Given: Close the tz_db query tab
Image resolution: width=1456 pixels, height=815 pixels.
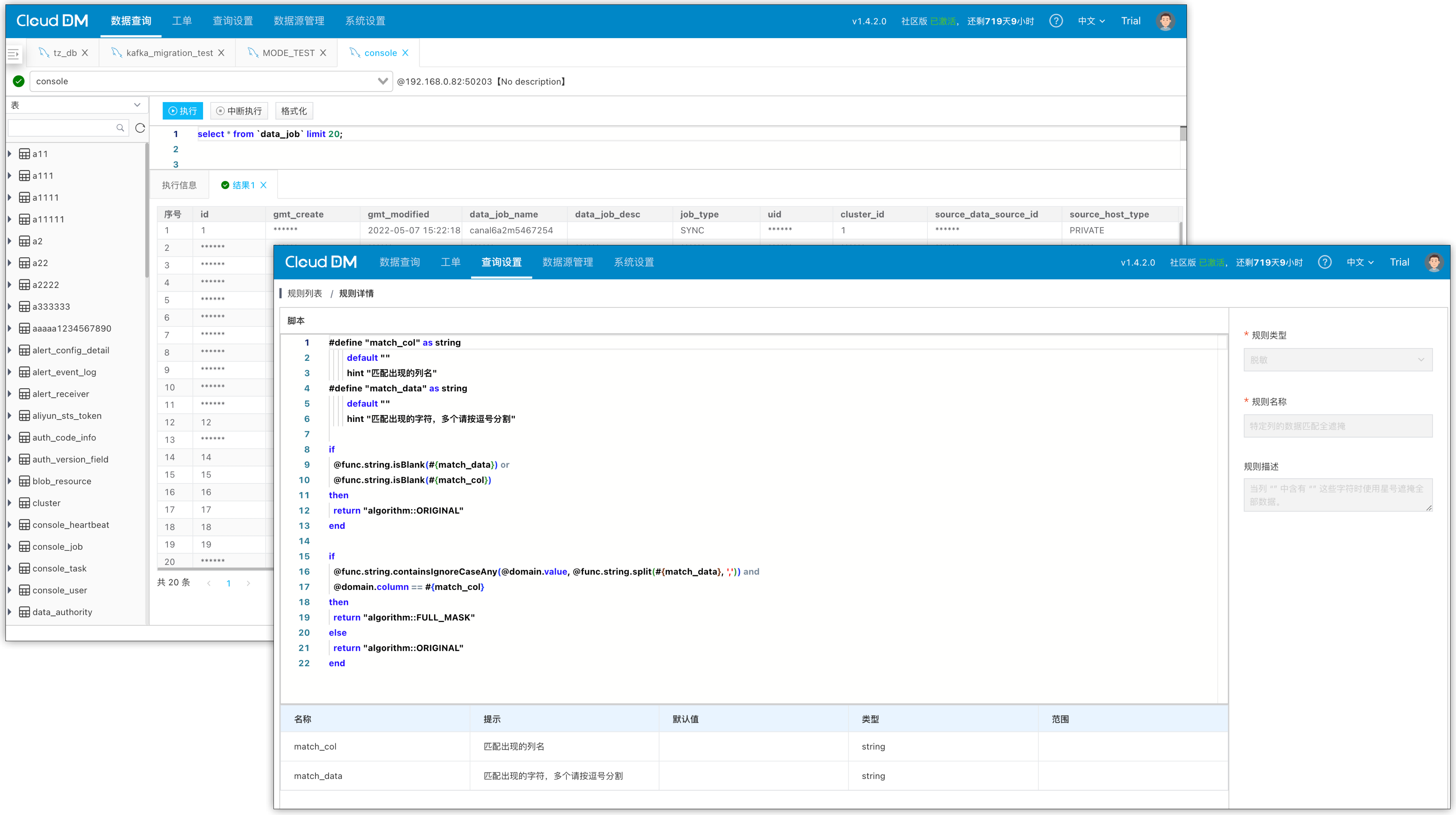Looking at the screenshot, I should pyautogui.click(x=85, y=53).
